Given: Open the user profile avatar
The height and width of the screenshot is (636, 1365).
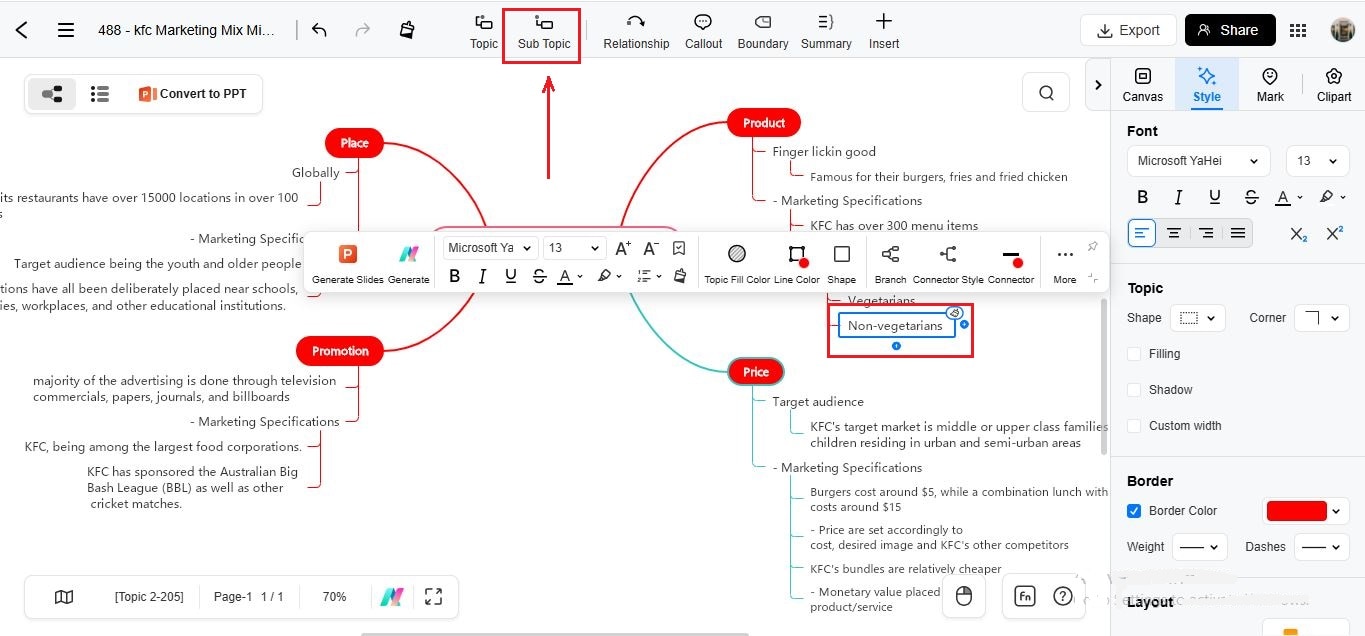Looking at the screenshot, I should pos(1342,30).
